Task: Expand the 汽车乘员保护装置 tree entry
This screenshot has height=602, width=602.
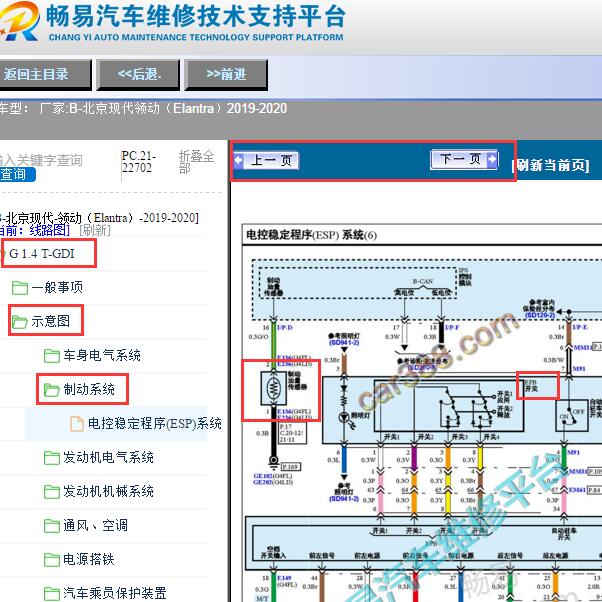Action: coord(115,593)
